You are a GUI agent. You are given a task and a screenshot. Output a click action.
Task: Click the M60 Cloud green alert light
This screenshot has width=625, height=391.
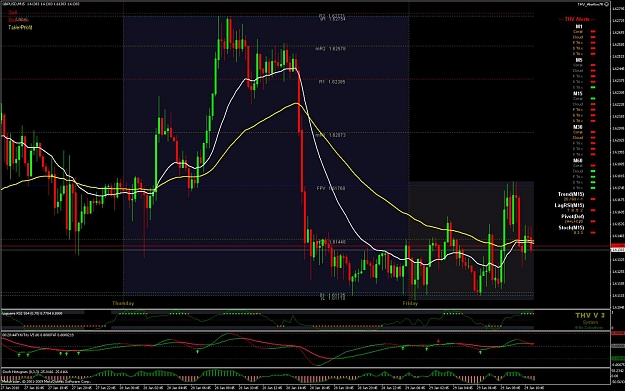click(x=593, y=171)
